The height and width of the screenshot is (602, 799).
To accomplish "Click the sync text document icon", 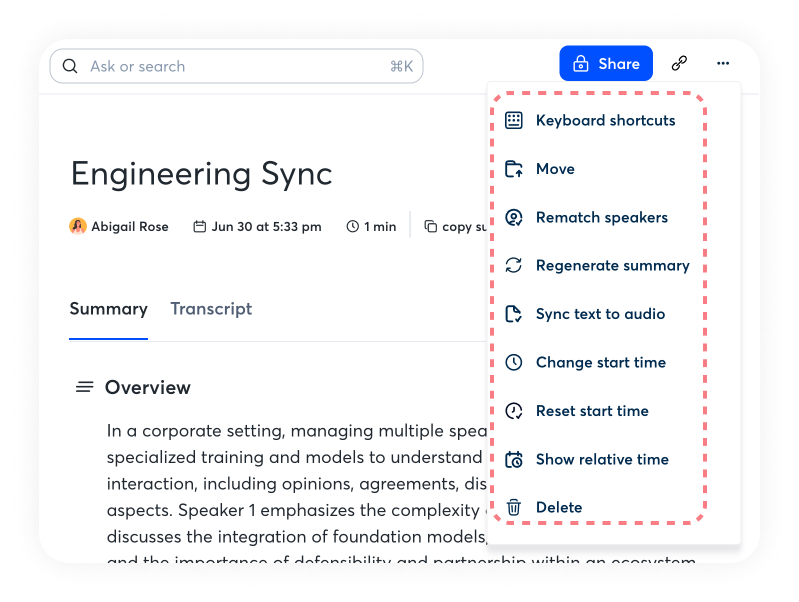I will pos(514,314).
